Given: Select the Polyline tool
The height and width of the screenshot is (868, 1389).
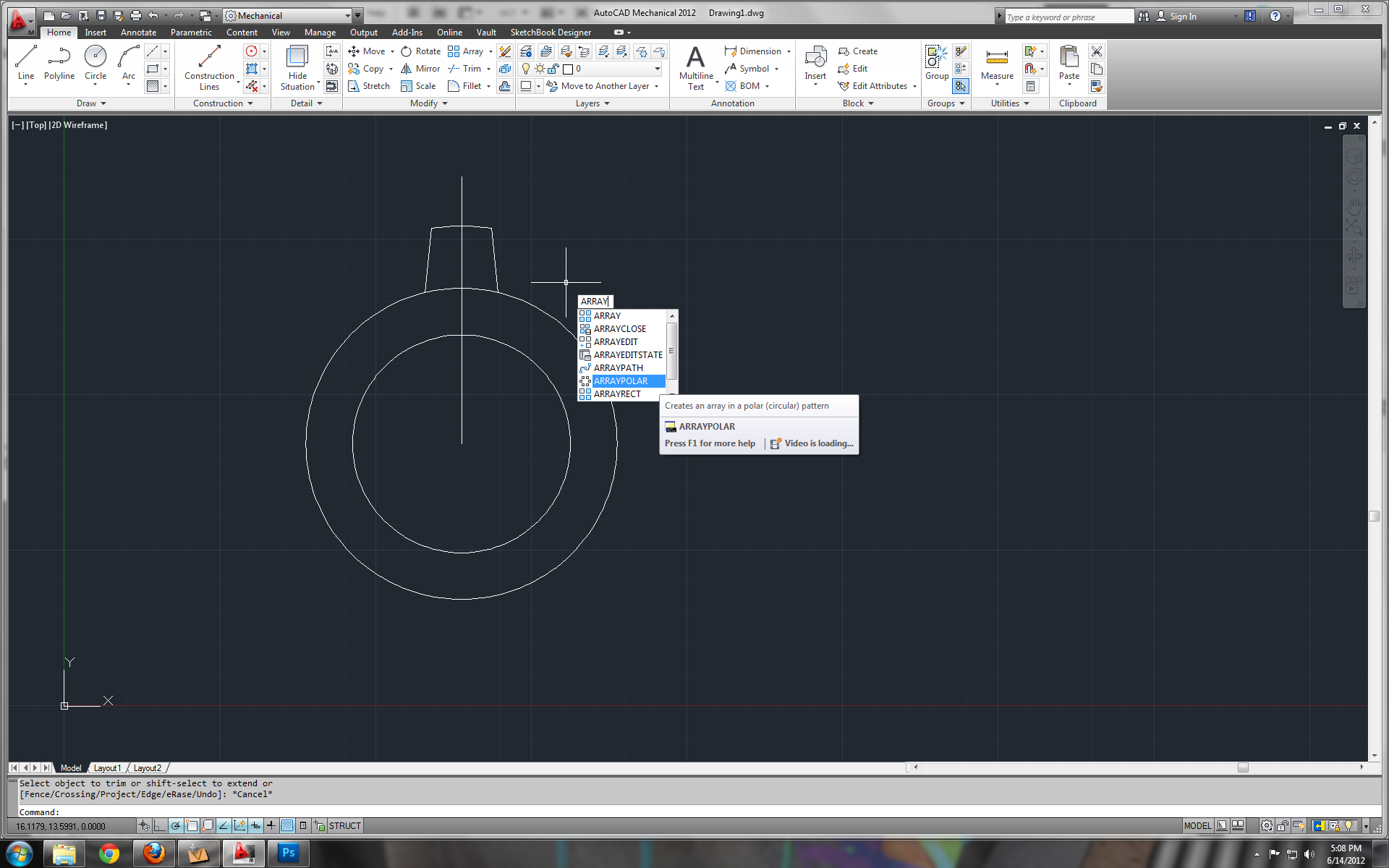Looking at the screenshot, I should 59,64.
